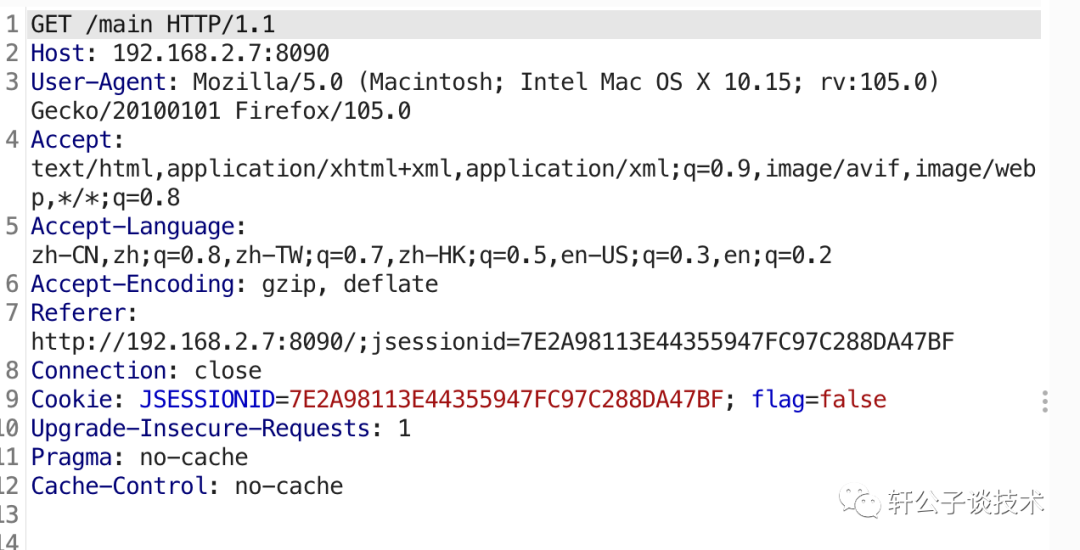The width and height of the screenshot is (1080, 550).
Task: Click the Accept header name on line 4
Action: (x=75, y=140)
